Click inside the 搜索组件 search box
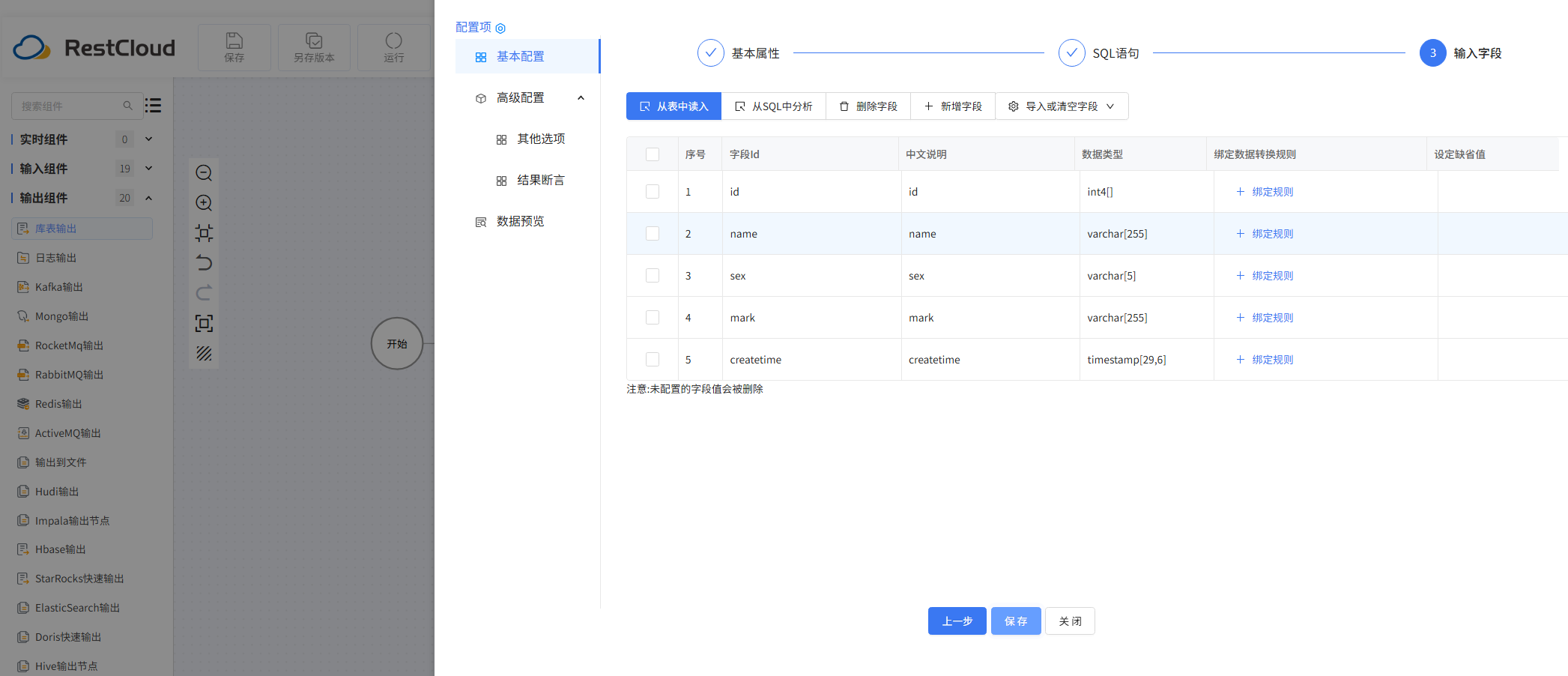Viewport: 1568px width, 676px height. tap(71, 105)
